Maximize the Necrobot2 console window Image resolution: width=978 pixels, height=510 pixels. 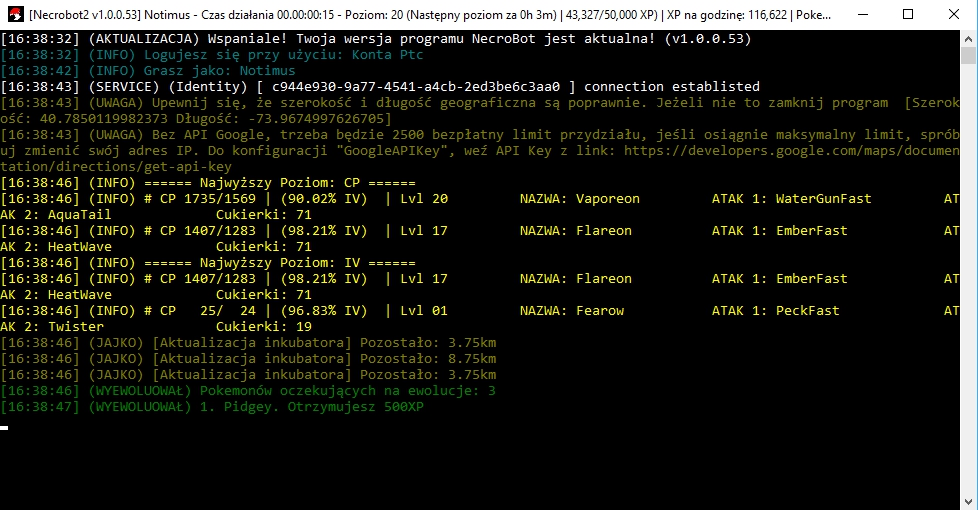pyautogui.click(x=908, y=14)
